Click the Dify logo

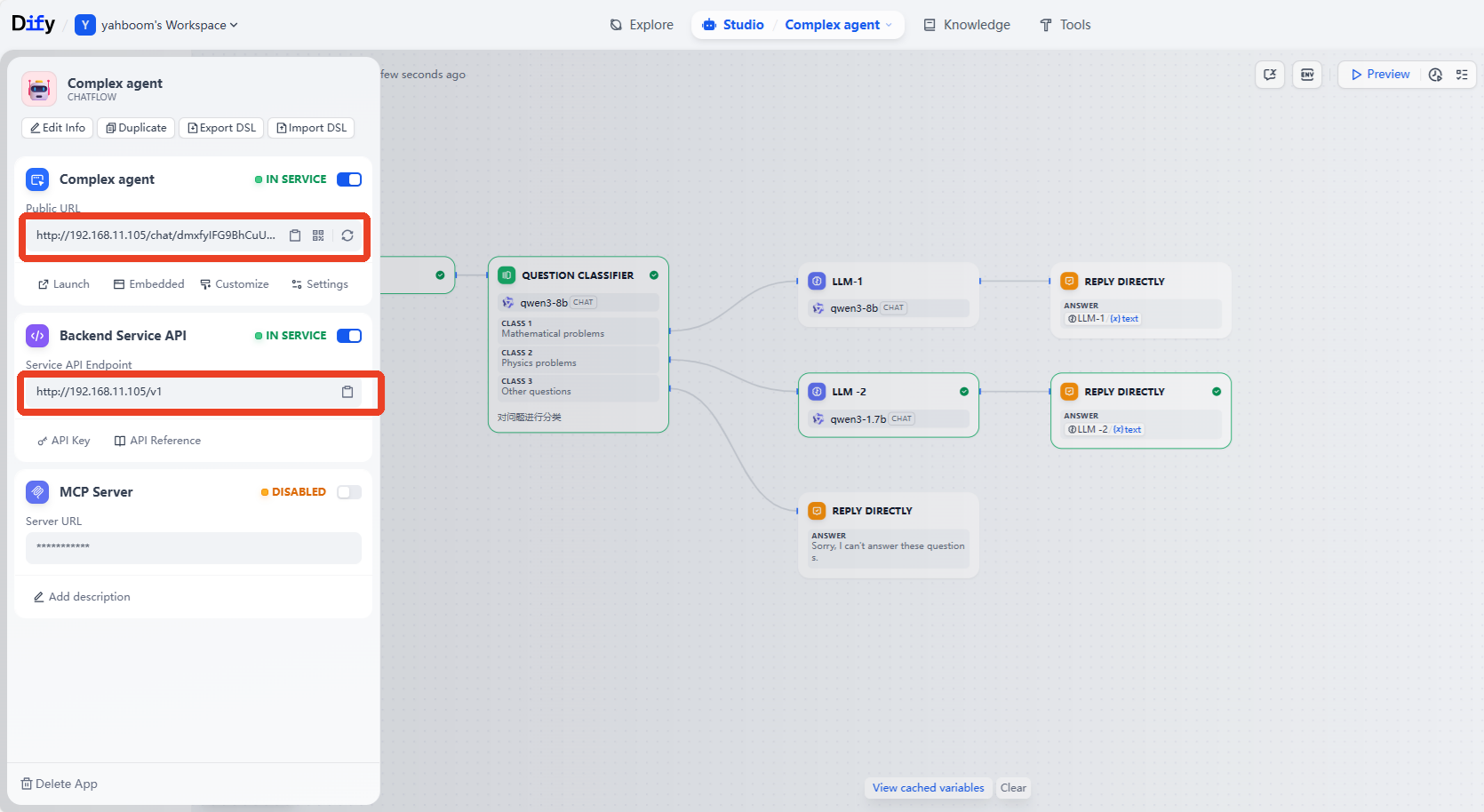(x=33, y=24)
